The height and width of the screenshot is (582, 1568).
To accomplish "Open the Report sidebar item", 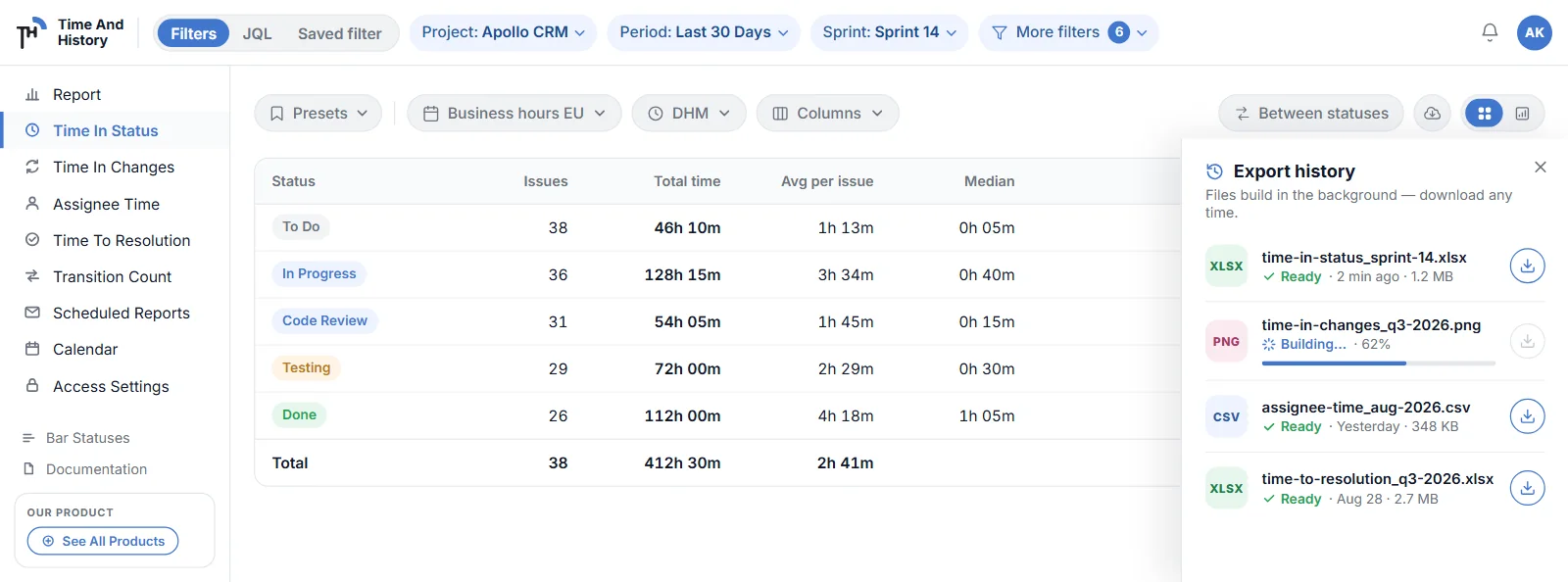I will (x=115, y=94).
